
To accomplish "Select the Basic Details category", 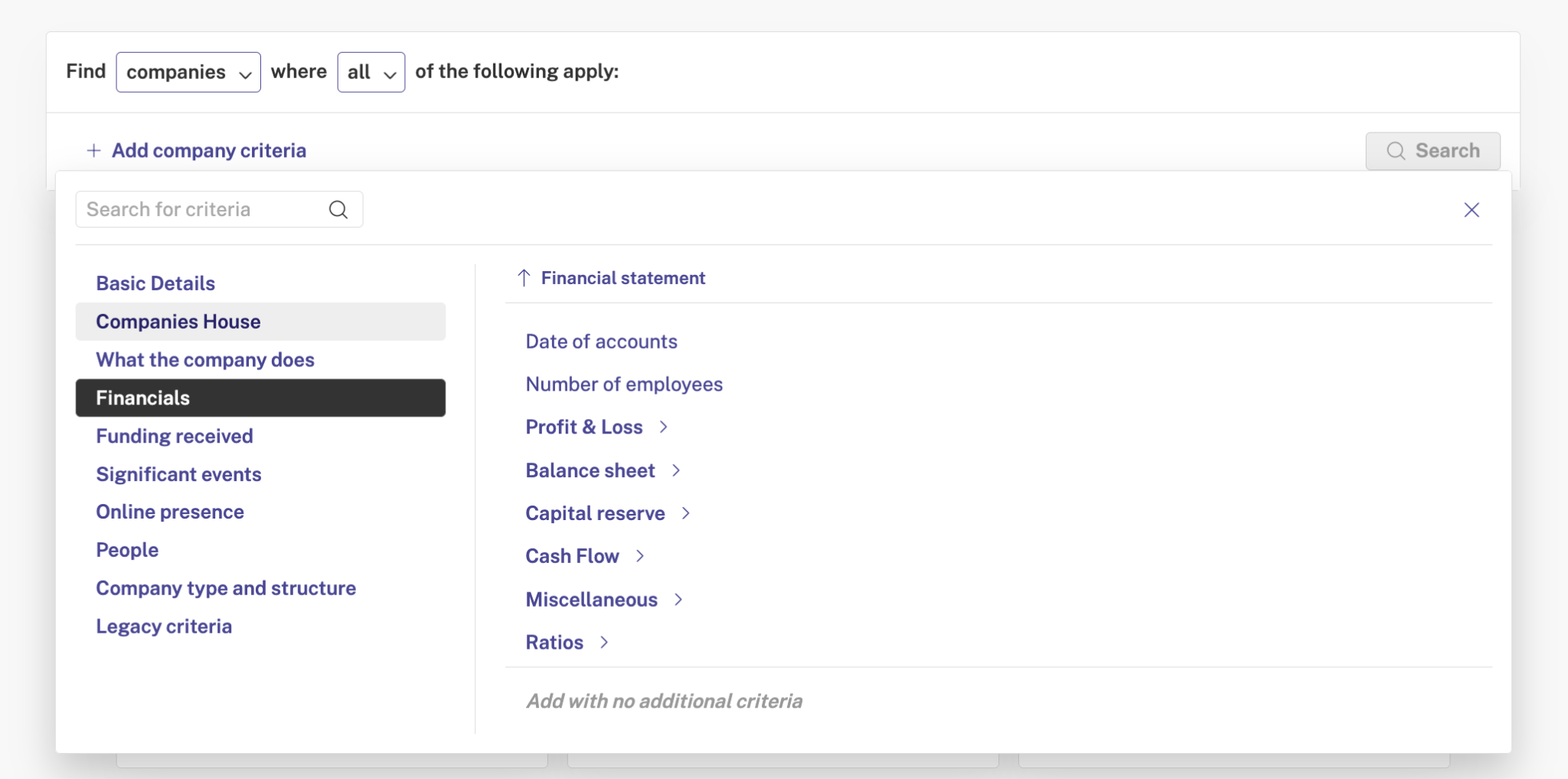I will (x=155, y=283).
